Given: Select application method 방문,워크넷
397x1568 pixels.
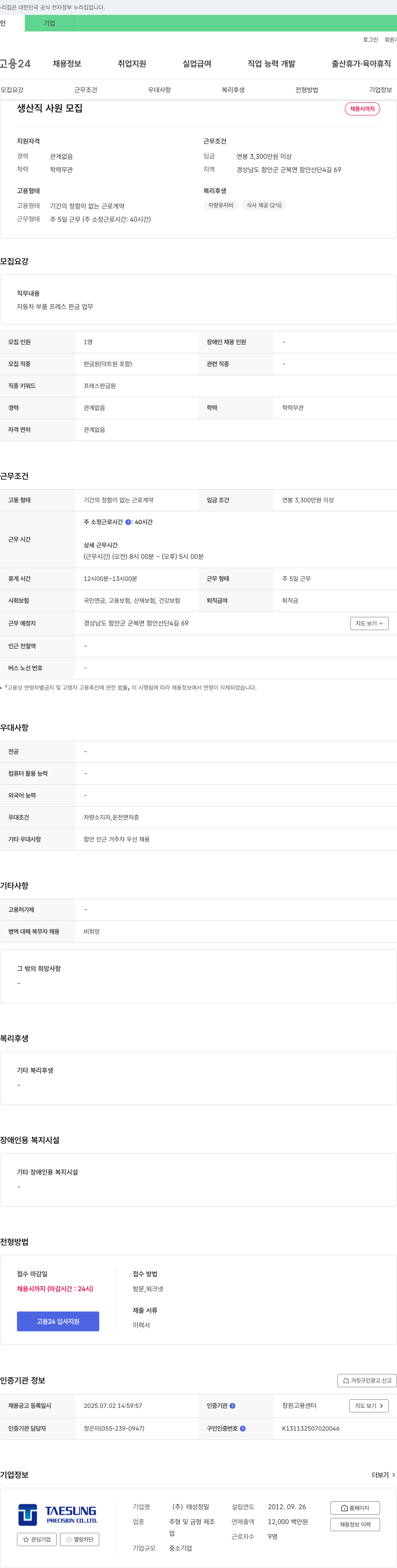Looking at the screenshot, I should (x=148, y=1289).
